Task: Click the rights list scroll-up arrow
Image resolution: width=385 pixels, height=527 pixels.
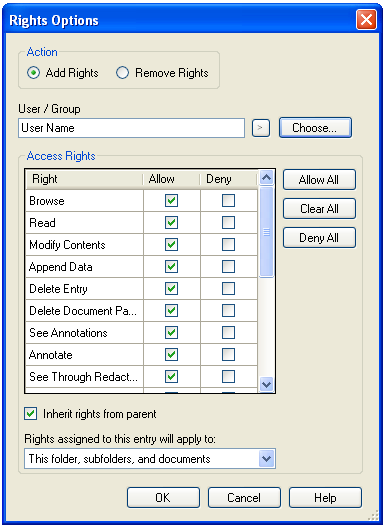Action: (x=266, y=178)
